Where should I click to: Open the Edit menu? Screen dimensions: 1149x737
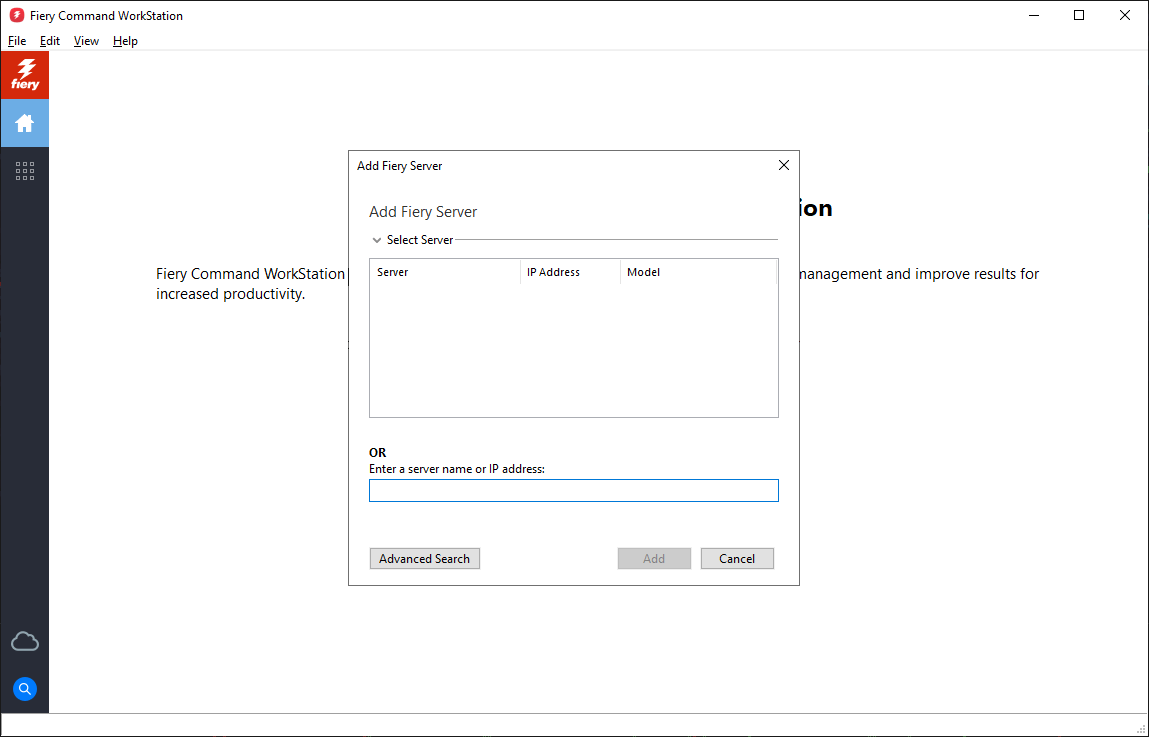[x=50, y=41]
